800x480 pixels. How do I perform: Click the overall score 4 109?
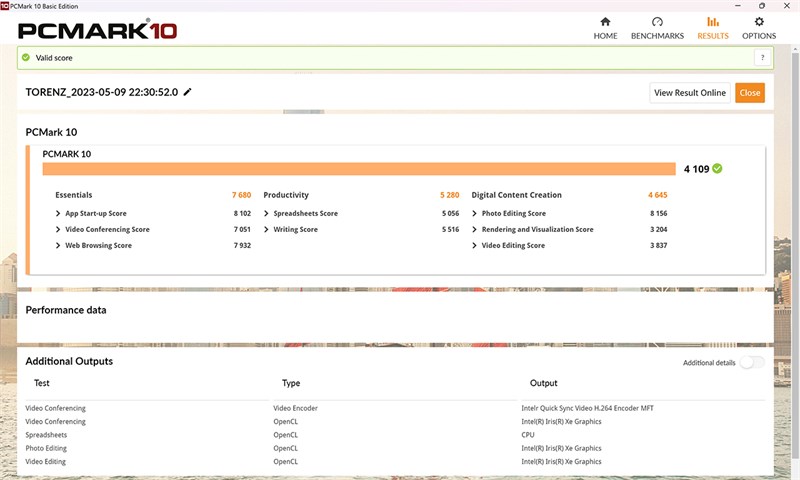click(696, 169)
